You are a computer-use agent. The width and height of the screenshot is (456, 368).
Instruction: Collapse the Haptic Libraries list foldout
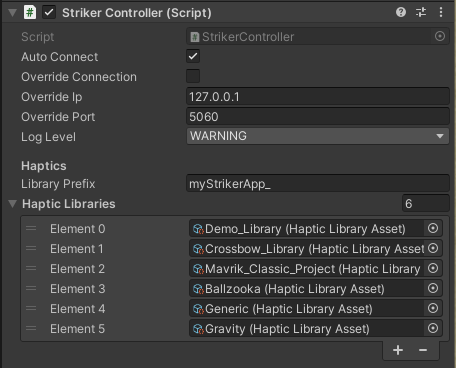[13, 204]
